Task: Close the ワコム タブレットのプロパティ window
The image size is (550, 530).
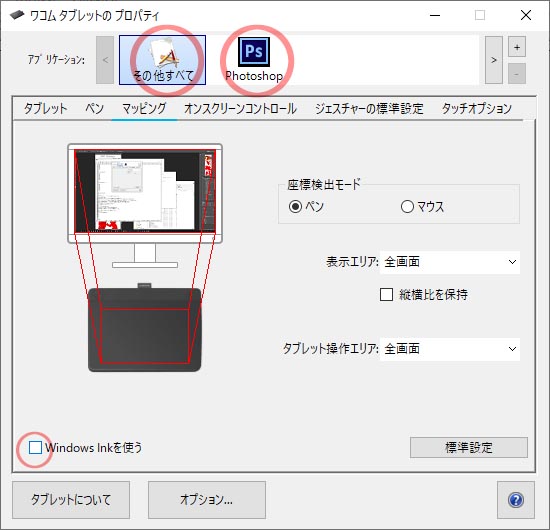Action: coord(526,15)
